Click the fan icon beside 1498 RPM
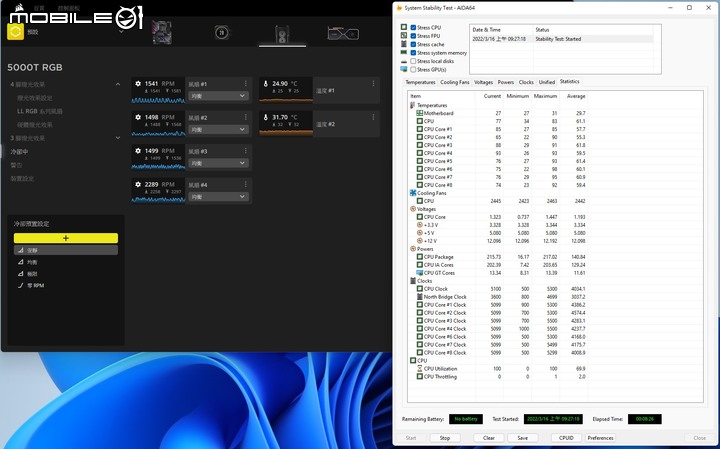 point(138,117)
